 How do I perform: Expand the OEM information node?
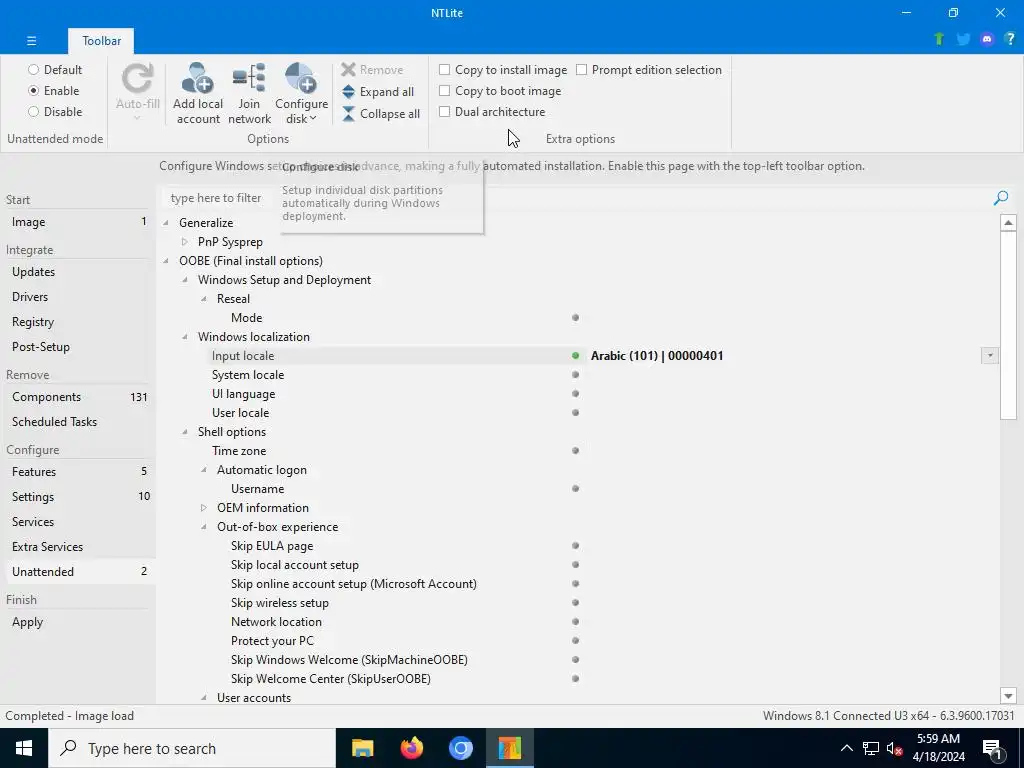[204, 507]
